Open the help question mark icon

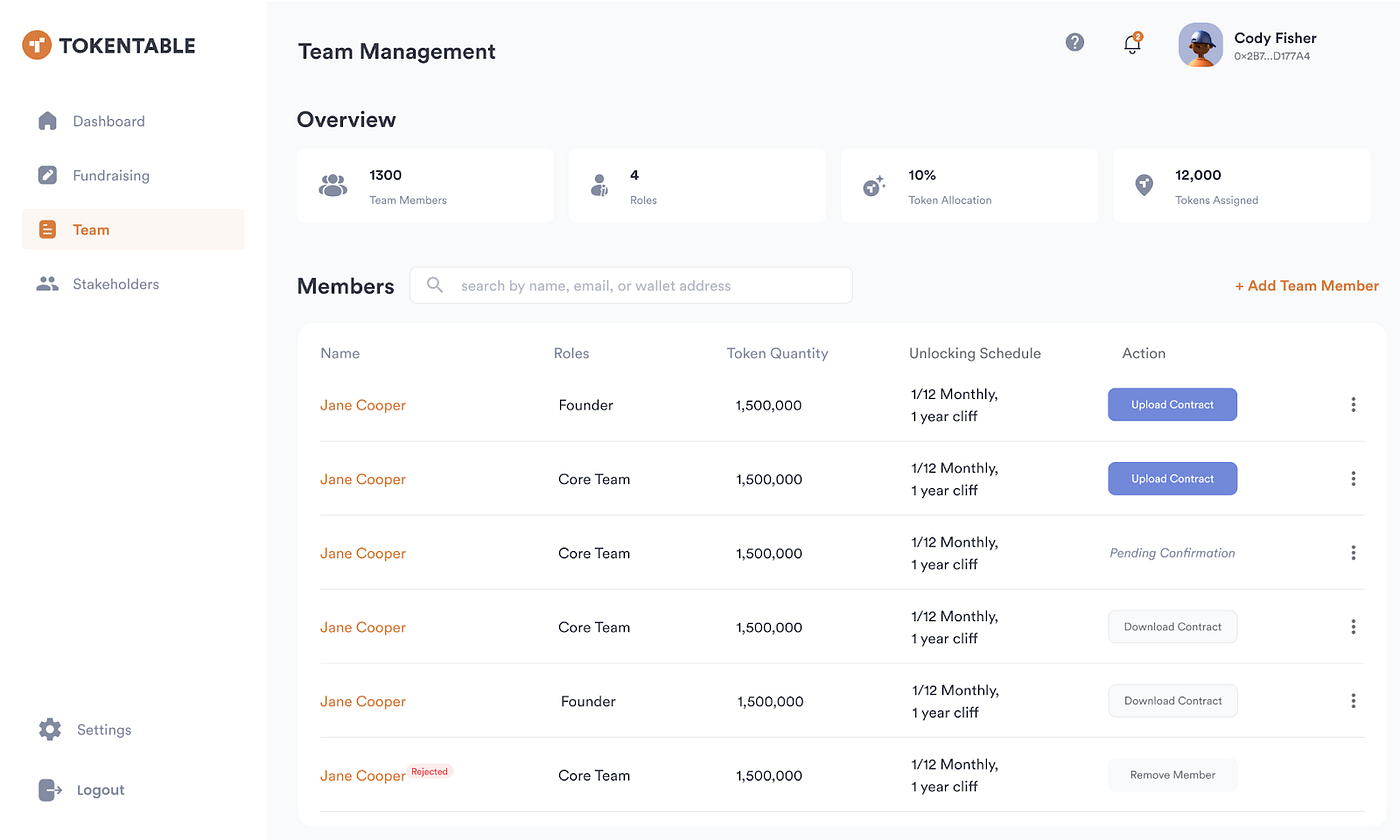(1074, 42)
